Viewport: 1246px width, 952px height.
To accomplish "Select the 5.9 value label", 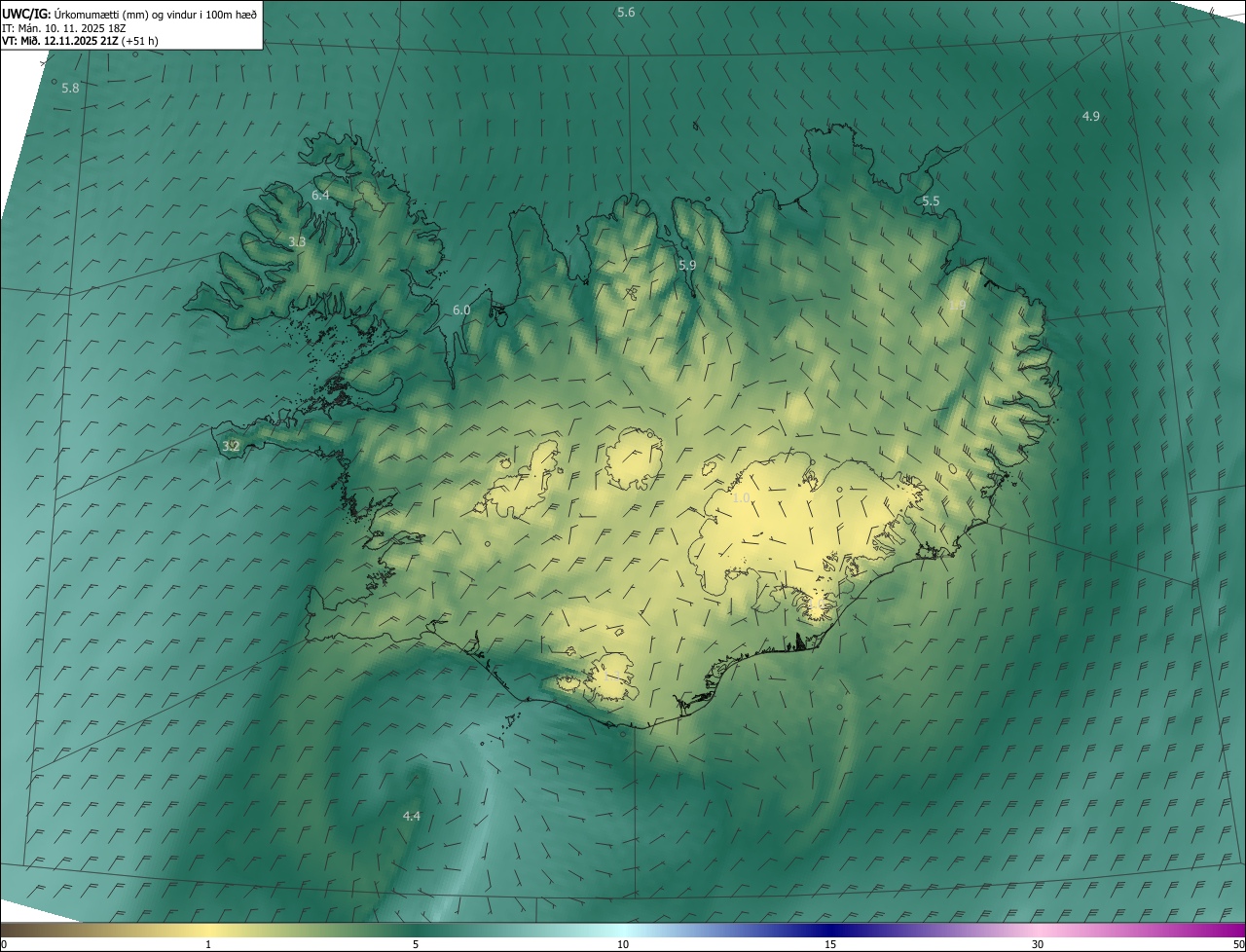I will pos(687,265).
